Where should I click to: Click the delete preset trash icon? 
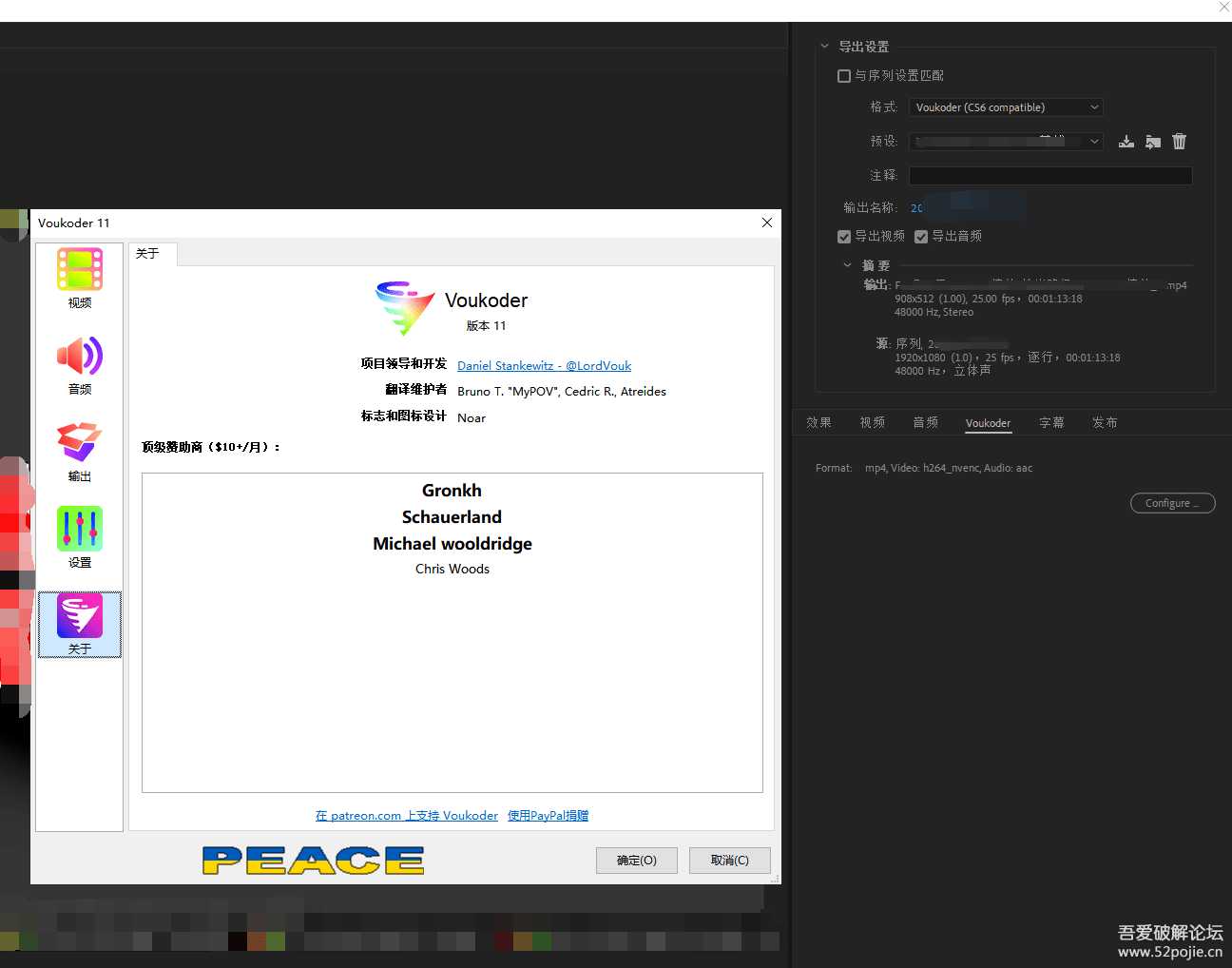(x=1179, y=141)
